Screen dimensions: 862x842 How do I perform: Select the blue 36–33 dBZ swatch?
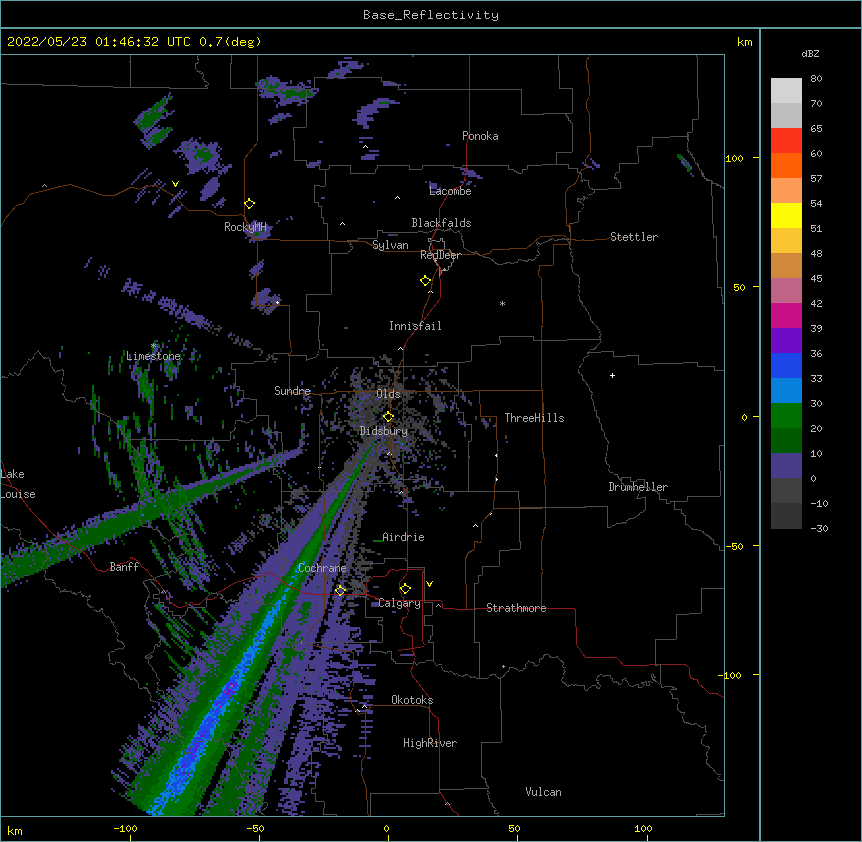point(786,365)
